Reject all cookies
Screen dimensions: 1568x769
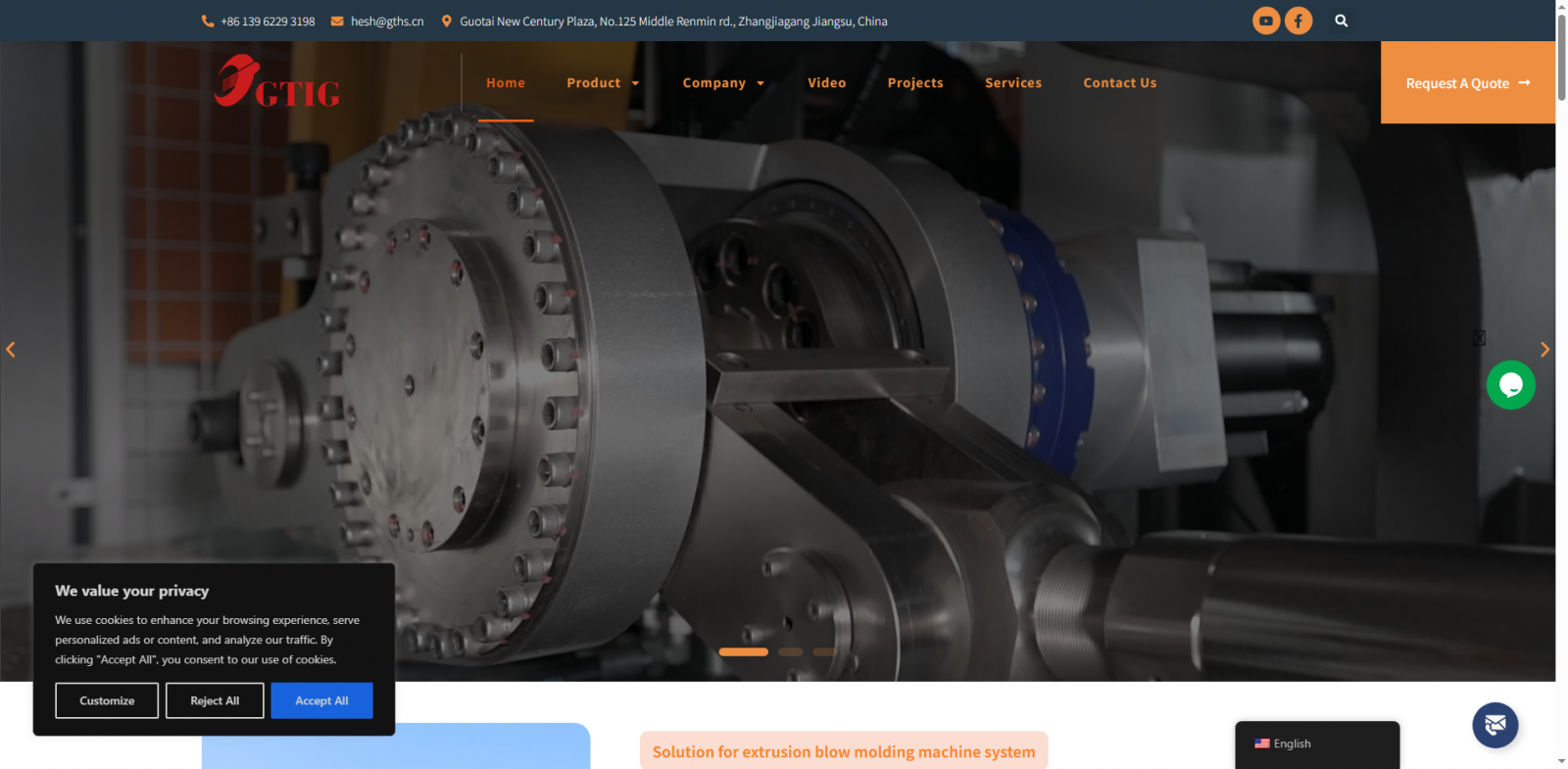[215, 700]
